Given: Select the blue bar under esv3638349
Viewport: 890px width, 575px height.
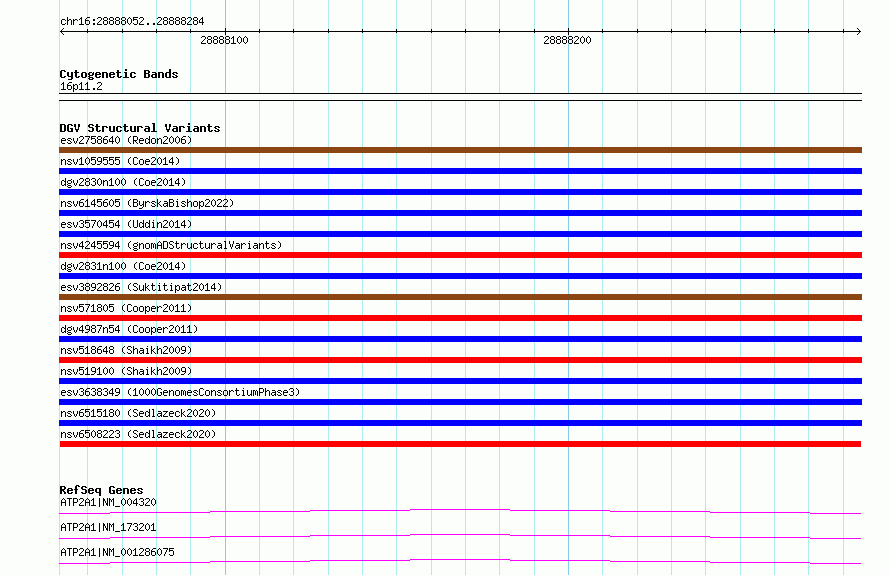Looking at the screenshot, I should pyautogui.click(x=460, y=402).
